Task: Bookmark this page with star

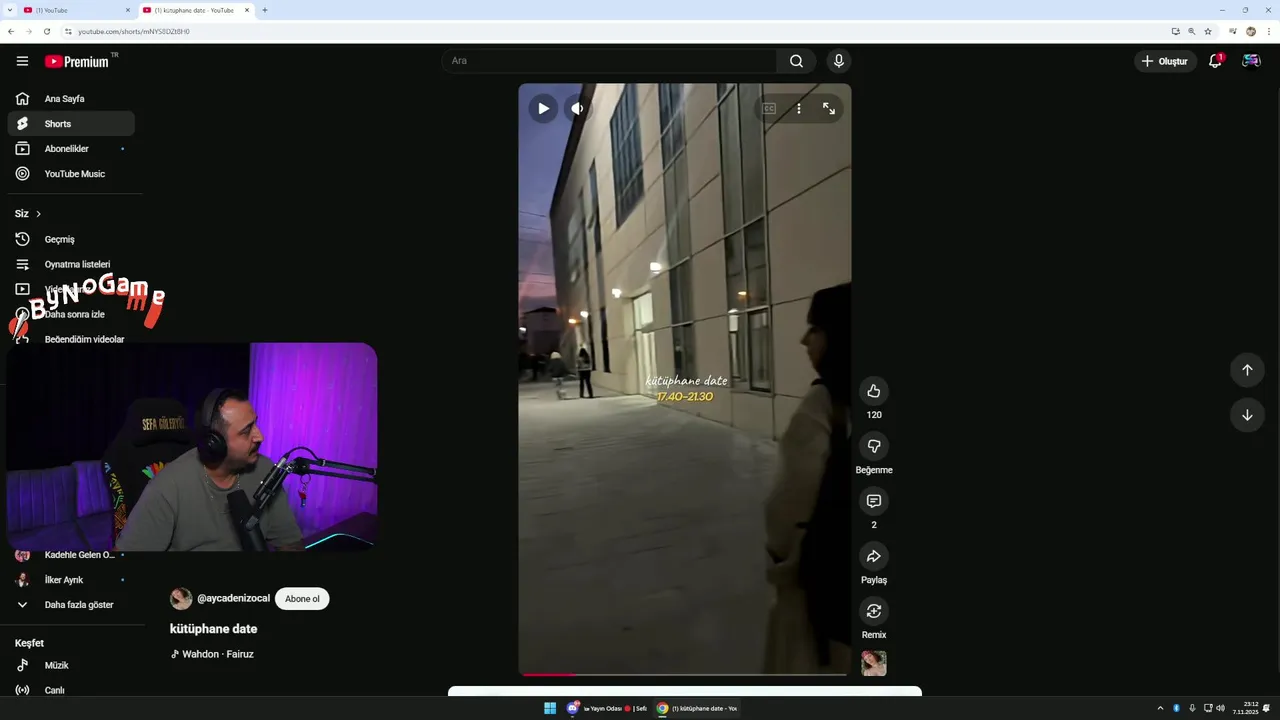Action: 1208,31
